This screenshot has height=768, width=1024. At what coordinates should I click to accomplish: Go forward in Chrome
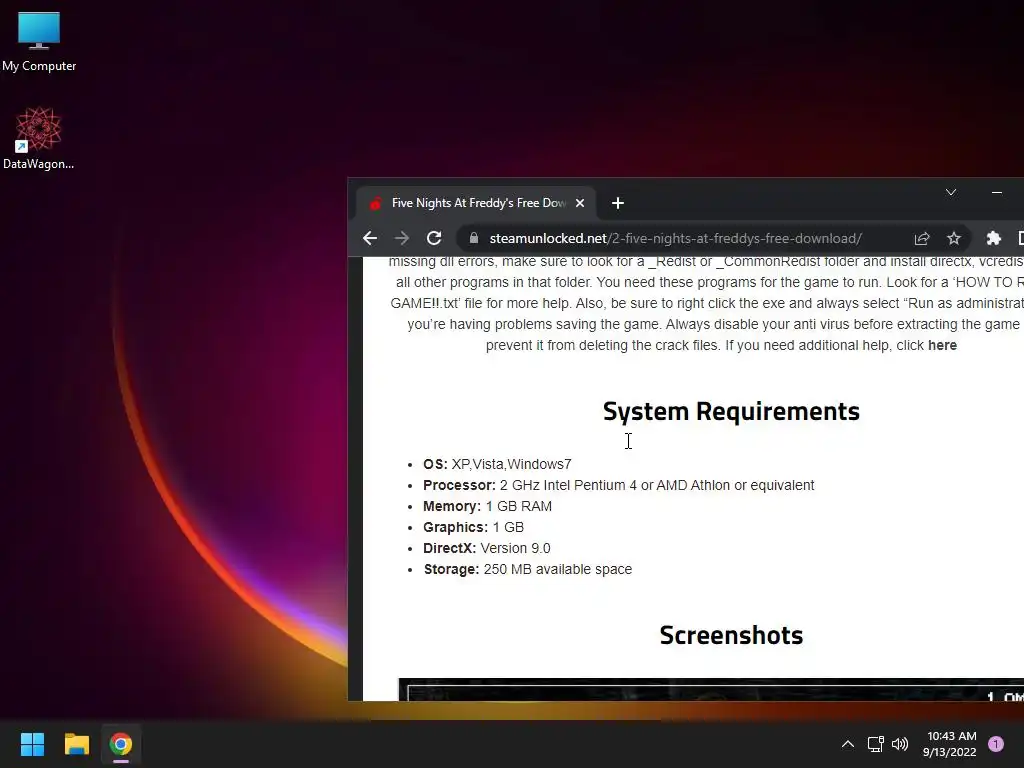pyautogui.click(x=402, y=238)
